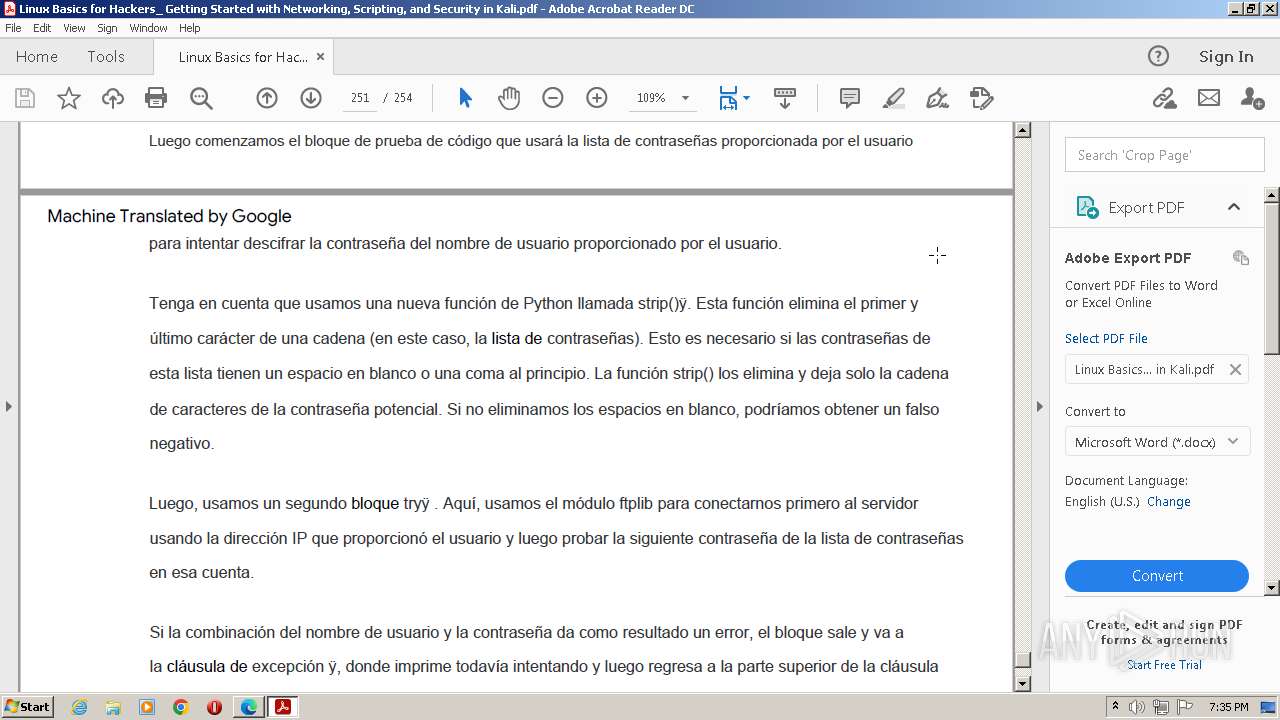The image size is (1280, 720).
Task: Change the document language link
Action: [x=1169, y=501]
